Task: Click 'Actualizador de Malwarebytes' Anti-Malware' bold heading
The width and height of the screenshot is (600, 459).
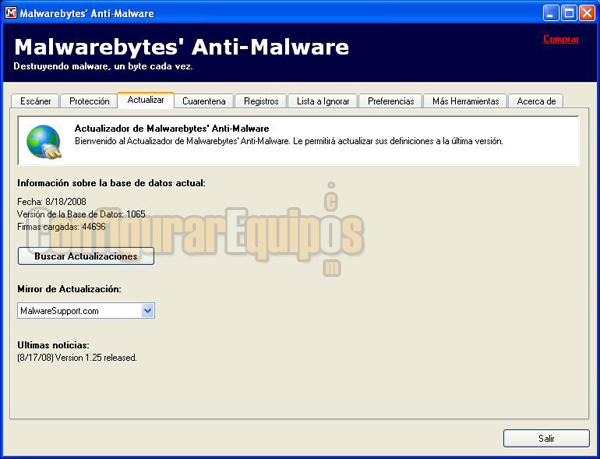Action: point(172,129)
